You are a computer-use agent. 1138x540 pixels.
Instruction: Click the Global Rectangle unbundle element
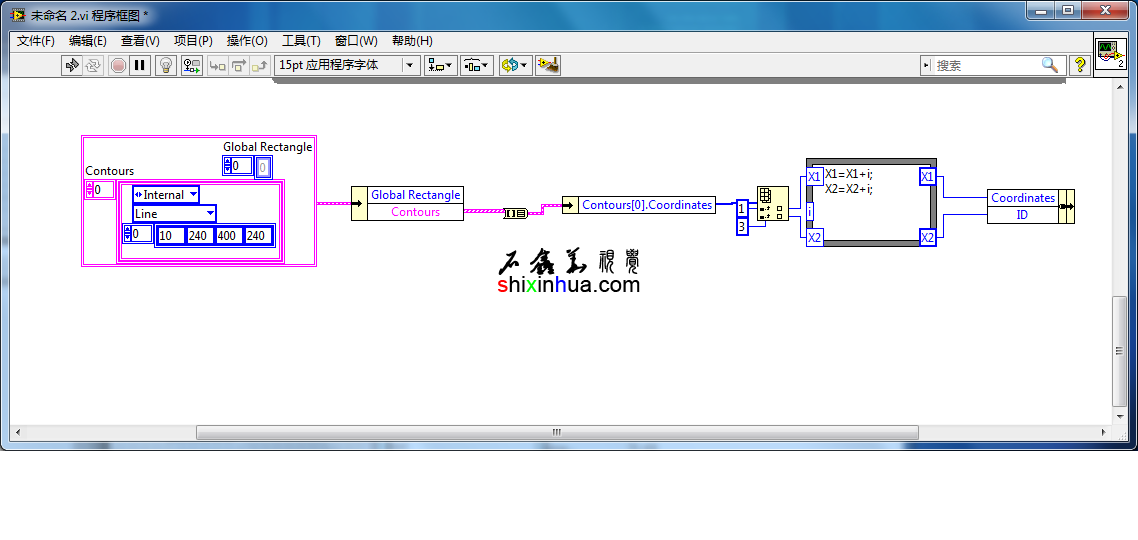tap(415, 195)
